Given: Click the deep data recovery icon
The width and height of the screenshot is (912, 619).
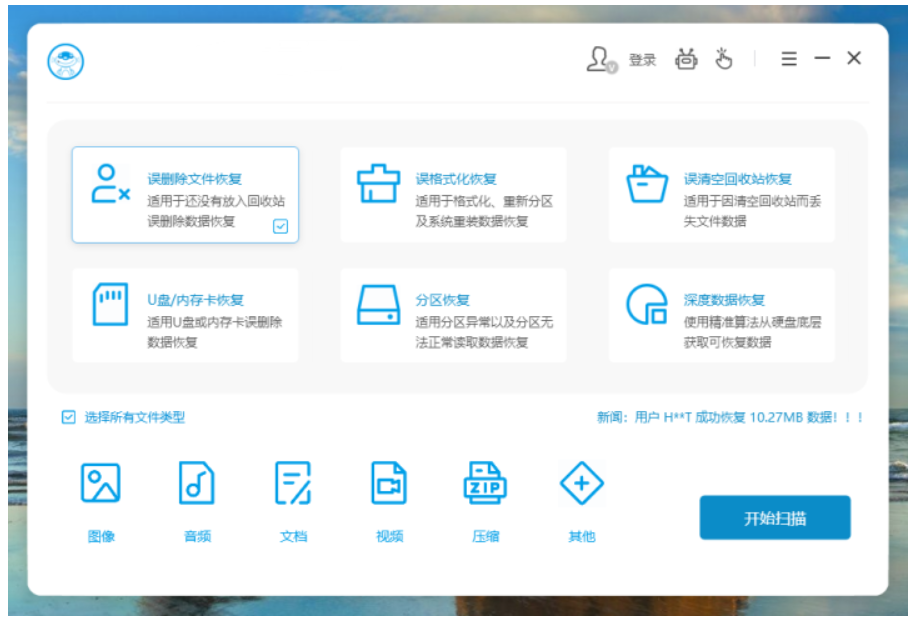Looking at the screenshot, I should tap(647, 304).
